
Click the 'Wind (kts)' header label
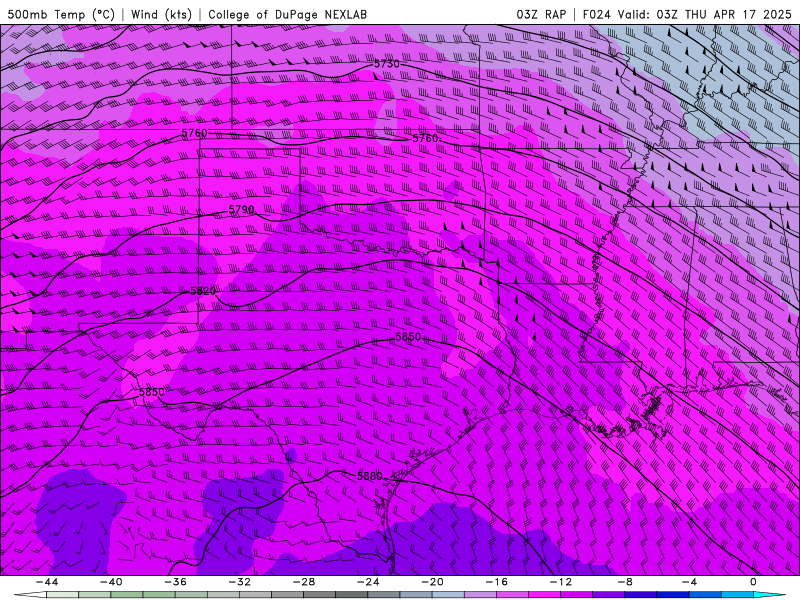pos(161,14)
